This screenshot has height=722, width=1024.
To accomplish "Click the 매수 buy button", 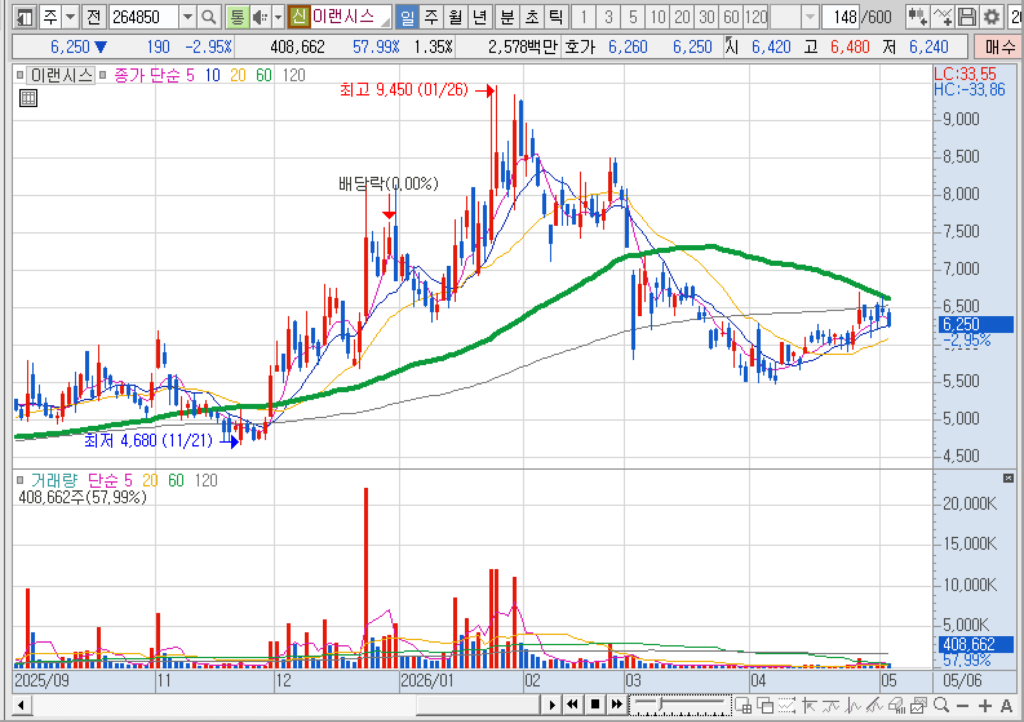I will pos(999,47).
